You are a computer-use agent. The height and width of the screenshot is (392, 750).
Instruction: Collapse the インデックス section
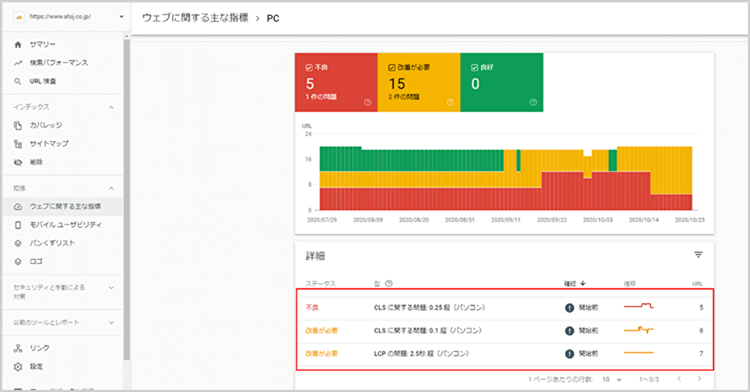pos(111,108)
